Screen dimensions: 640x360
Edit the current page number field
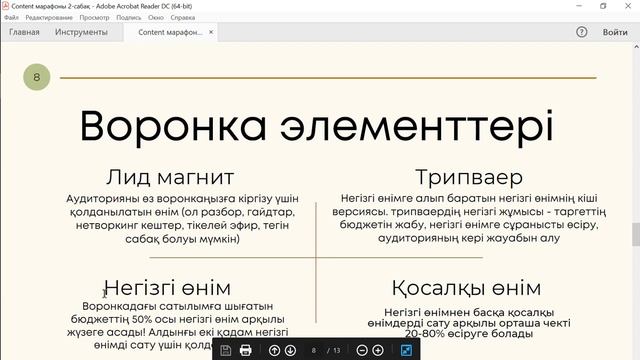[x=313, y=350]
